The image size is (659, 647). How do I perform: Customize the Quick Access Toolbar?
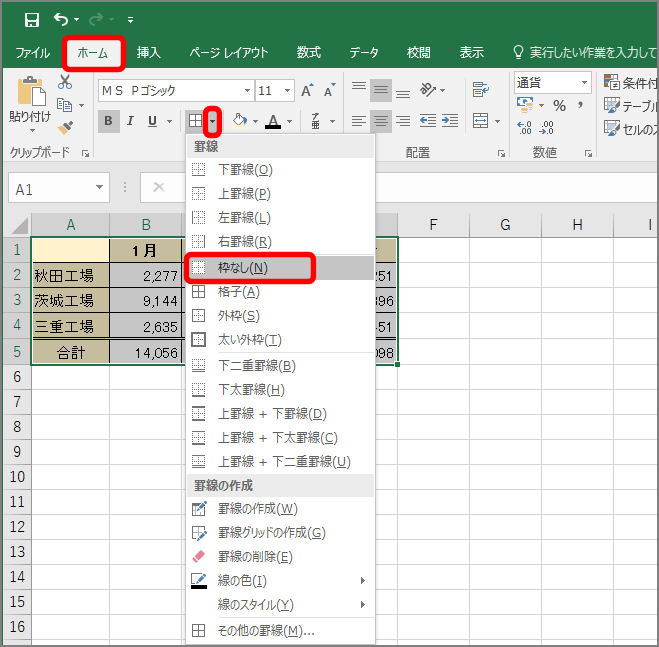131,20
